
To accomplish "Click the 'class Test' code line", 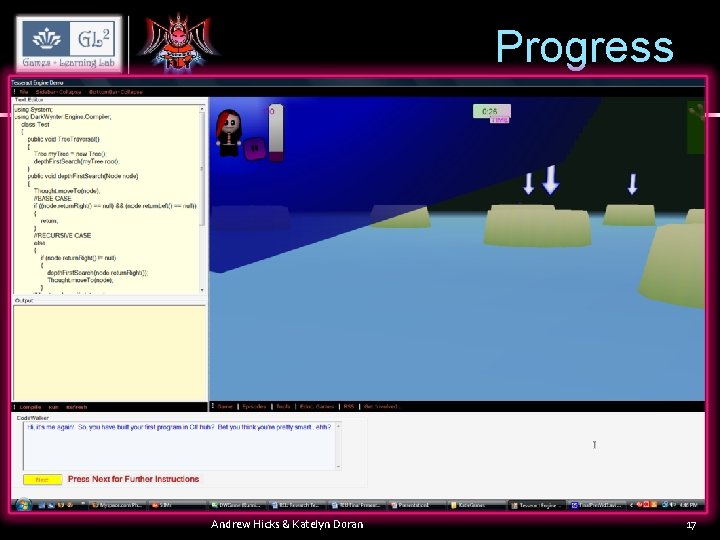I will [x=35, y=124].
